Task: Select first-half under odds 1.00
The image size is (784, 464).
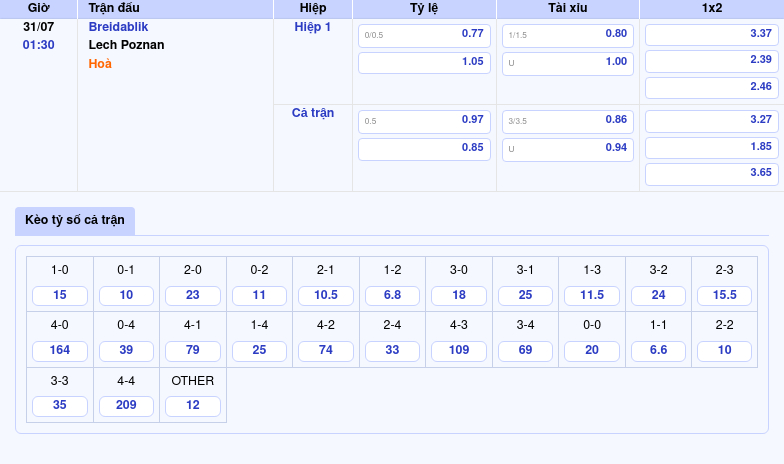Action: pyautogui.click(x=568, y=62)
